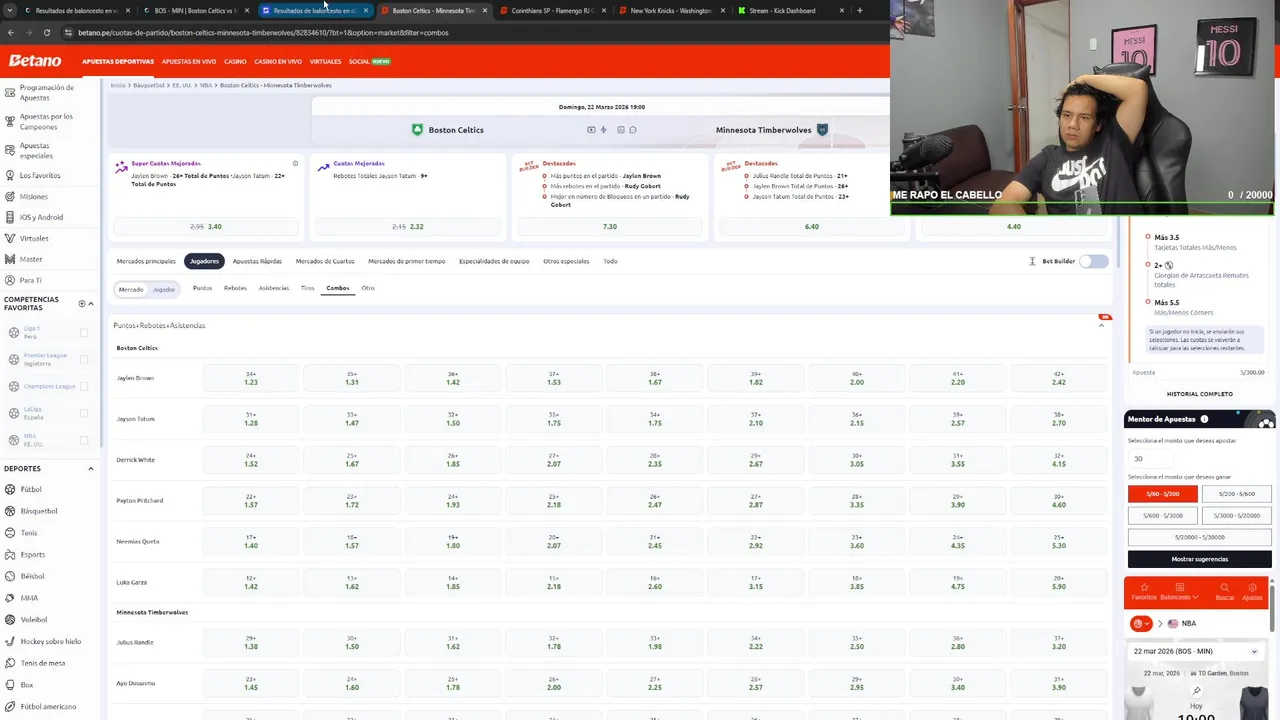The width and height of the screenshot is (1280, 720).
Task: Click the Betano logo
Action: [x=35, y=61]
